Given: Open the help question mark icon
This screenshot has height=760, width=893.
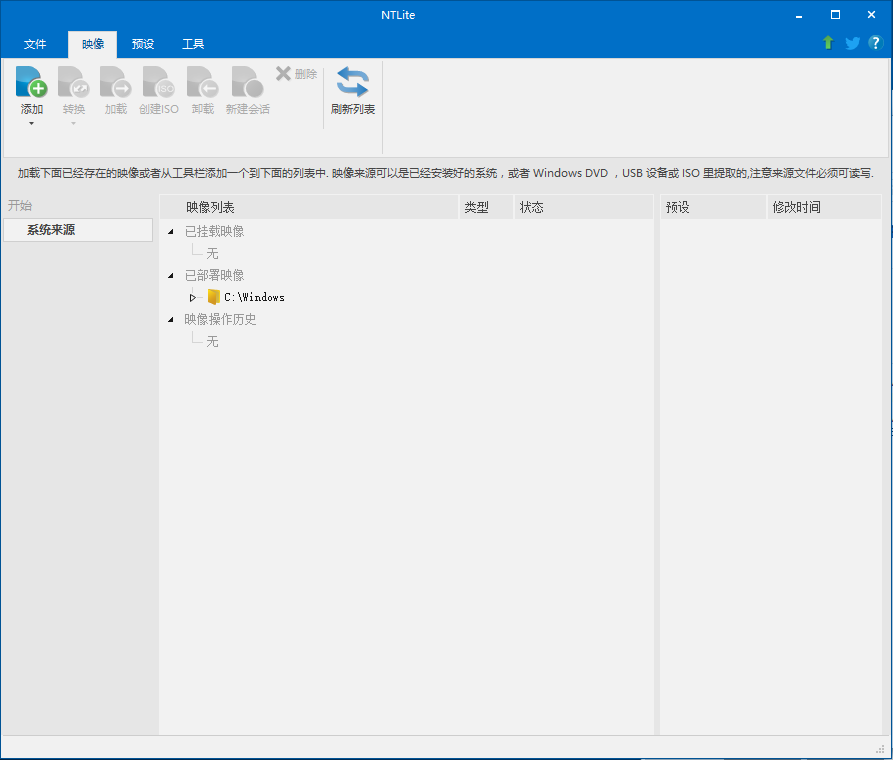Looking at the screenshot, I should (875, 43).
